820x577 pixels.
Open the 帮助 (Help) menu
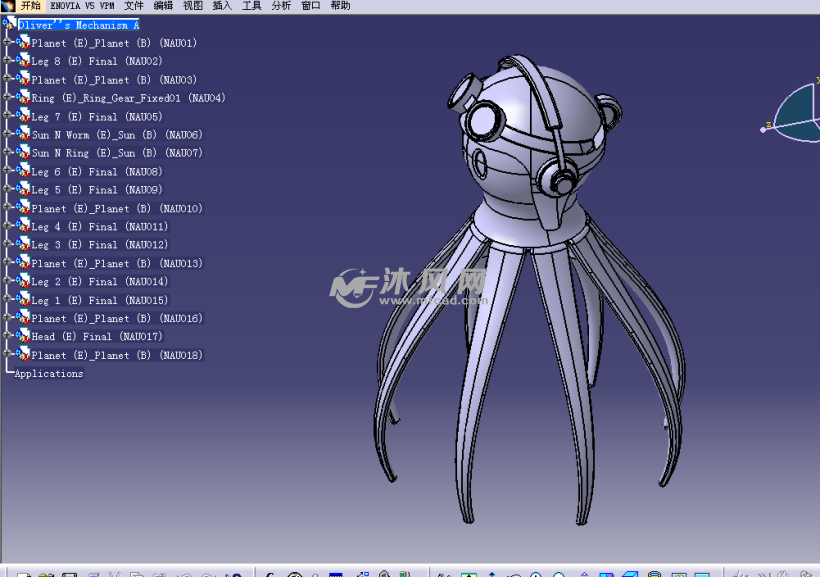tap(340, 6)
